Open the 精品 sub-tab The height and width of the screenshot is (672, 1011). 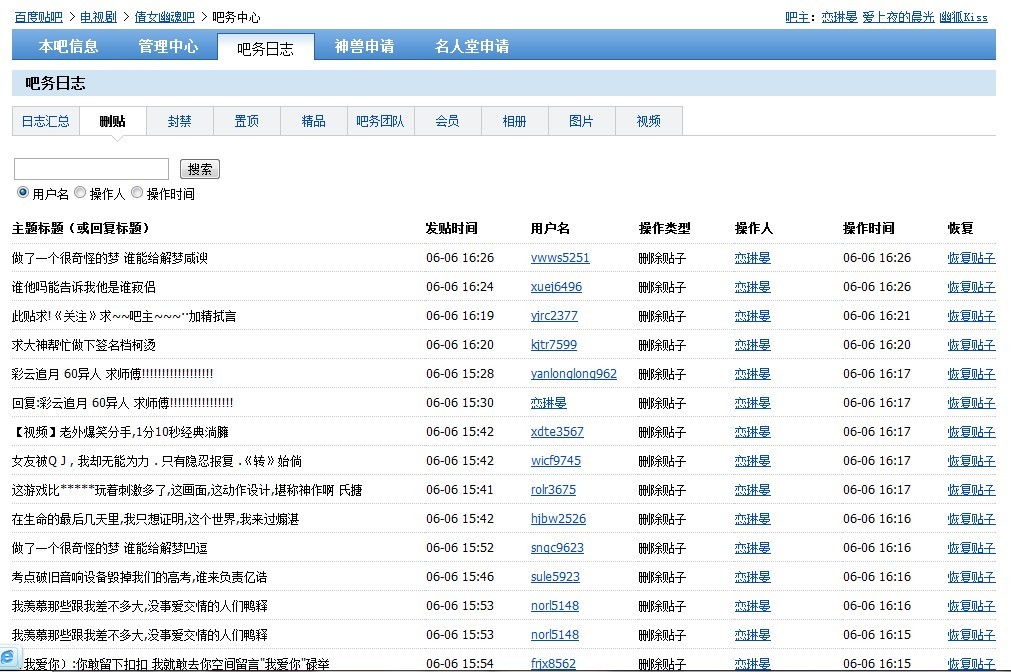pyautogui.click(x=313, y=121)
